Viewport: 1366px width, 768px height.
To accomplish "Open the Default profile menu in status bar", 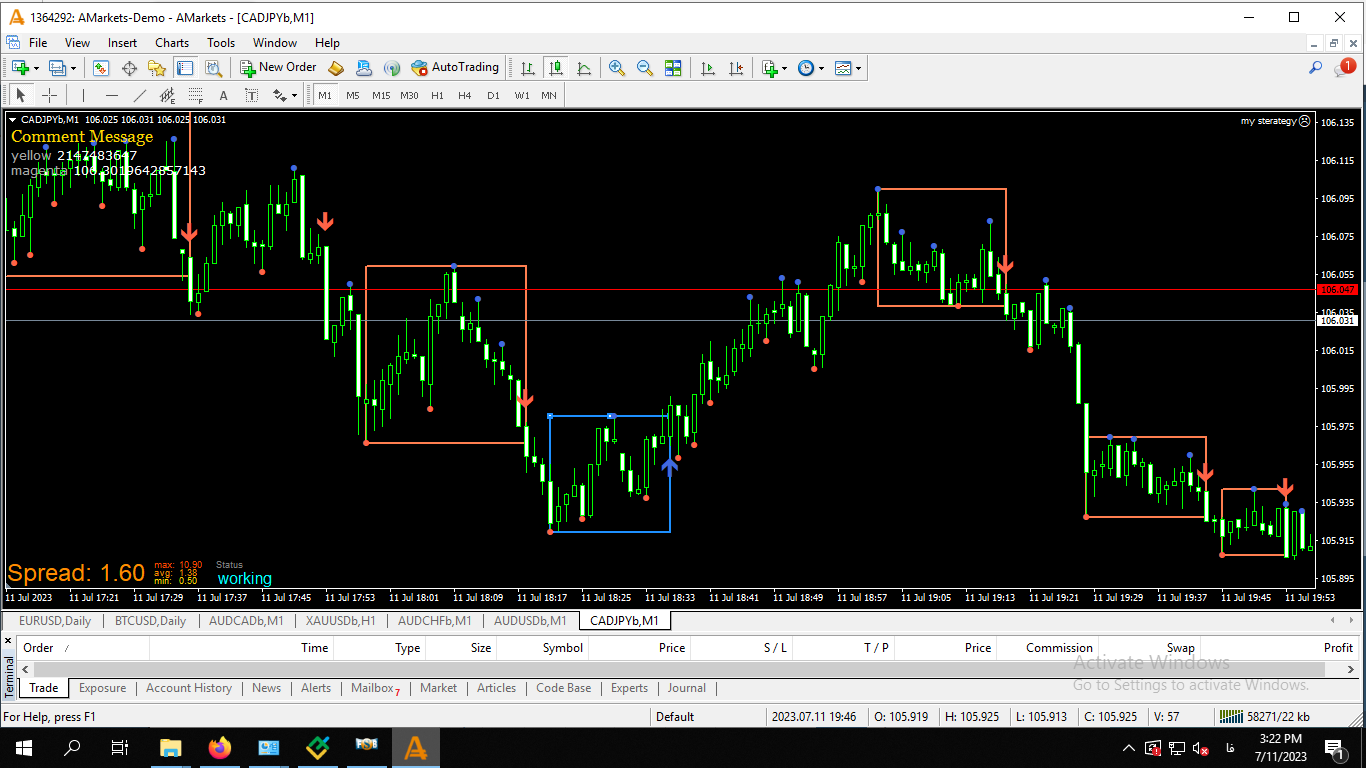I will click(708, 716).
